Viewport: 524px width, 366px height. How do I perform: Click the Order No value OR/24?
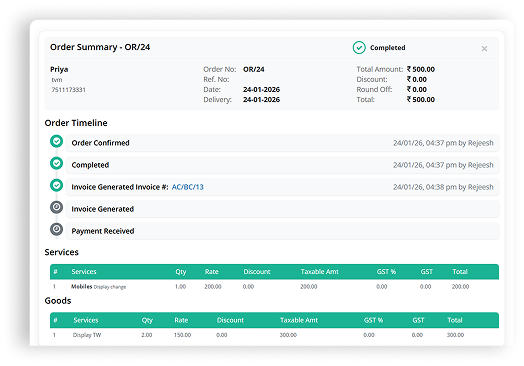pos(254,70)
